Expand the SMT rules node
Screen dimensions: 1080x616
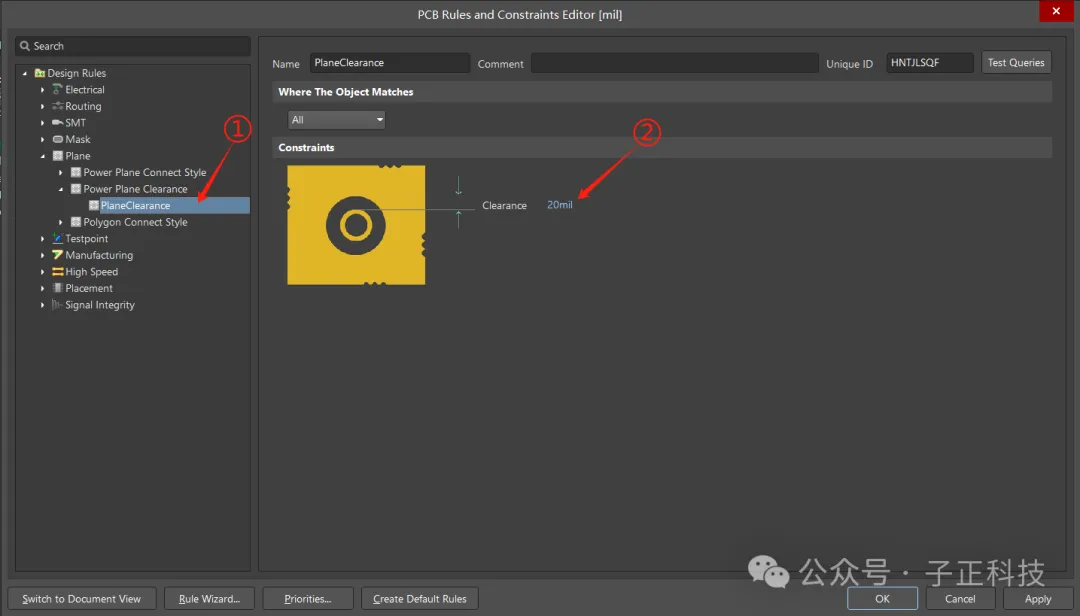[x=43, y=123]
